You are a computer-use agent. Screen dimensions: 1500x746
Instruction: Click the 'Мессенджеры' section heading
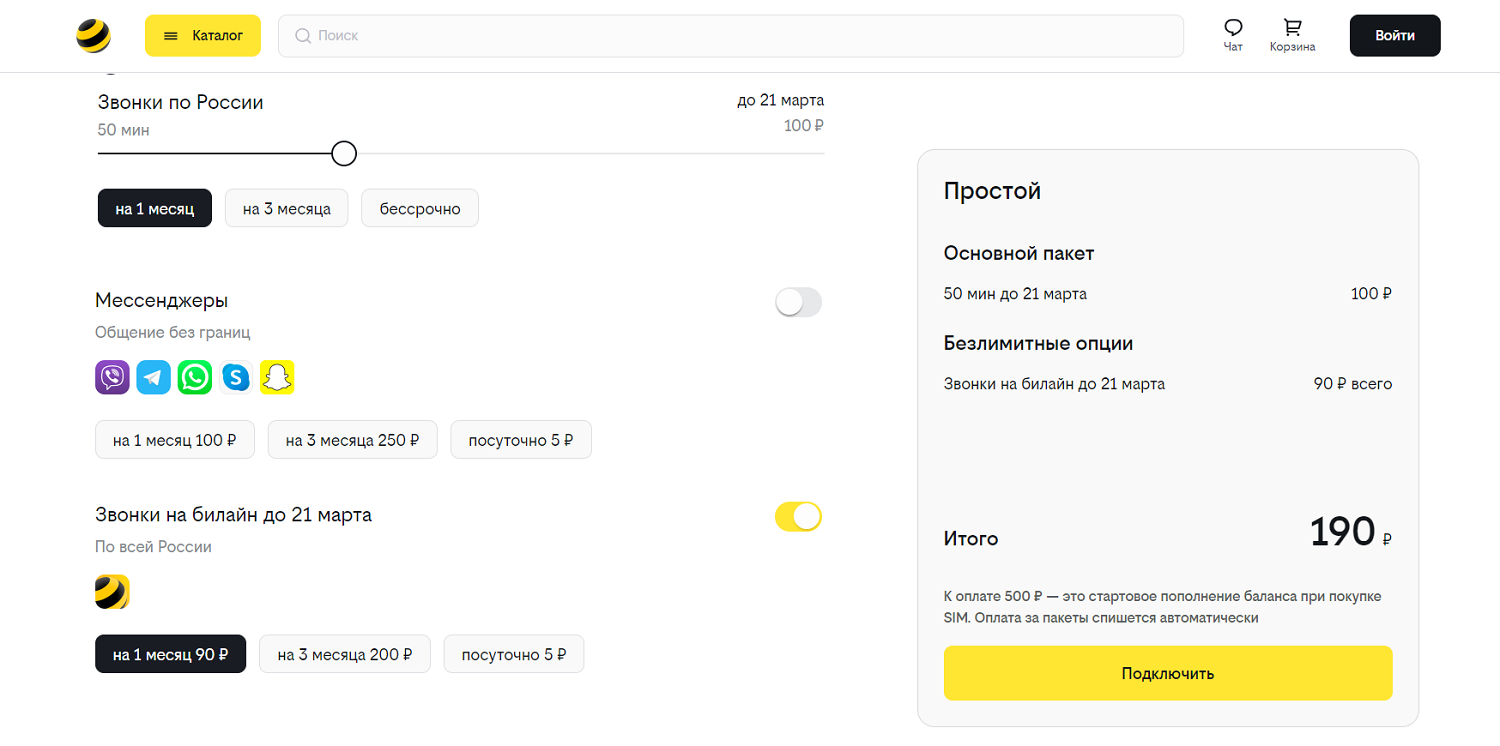pyautogui.click(x=162, y=301)
